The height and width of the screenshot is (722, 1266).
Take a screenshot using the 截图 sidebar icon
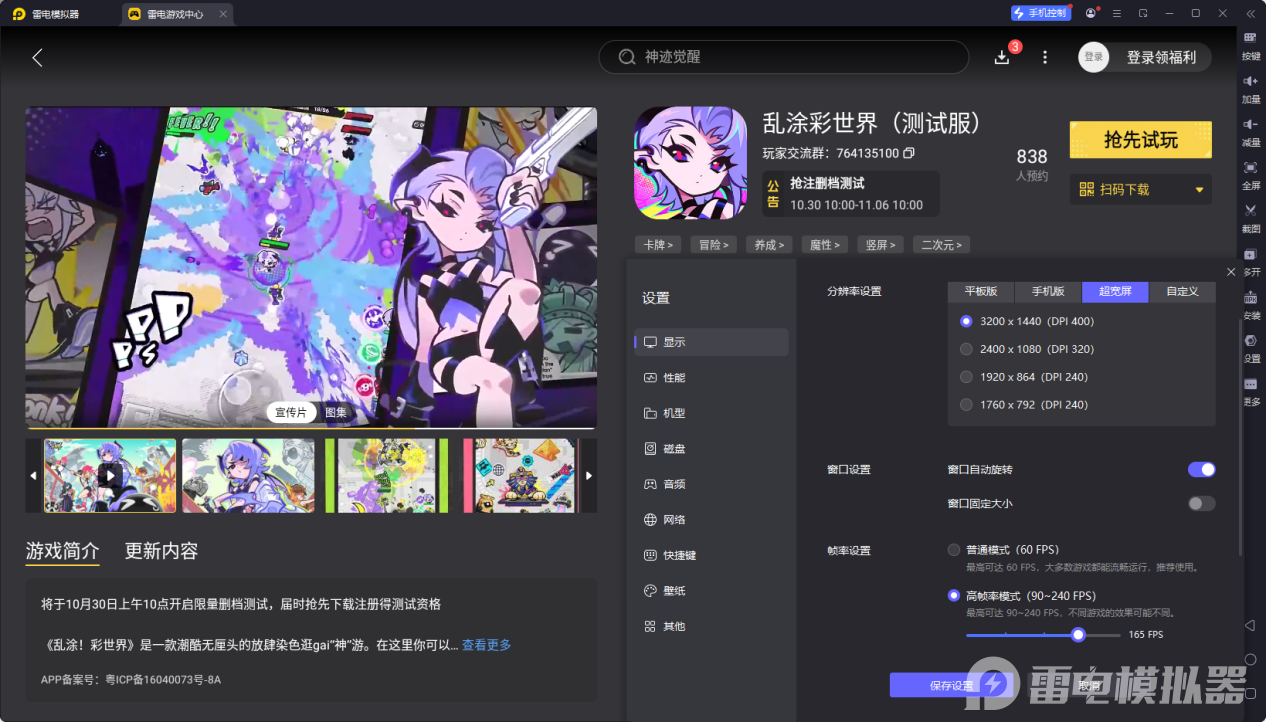pyautogui.click(x=1249, y=215)
